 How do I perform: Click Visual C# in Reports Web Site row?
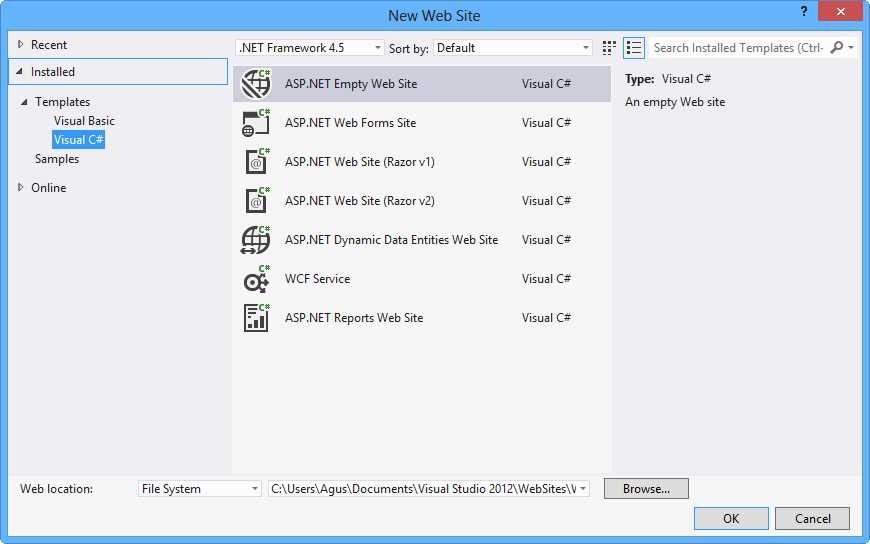[546, 318]
